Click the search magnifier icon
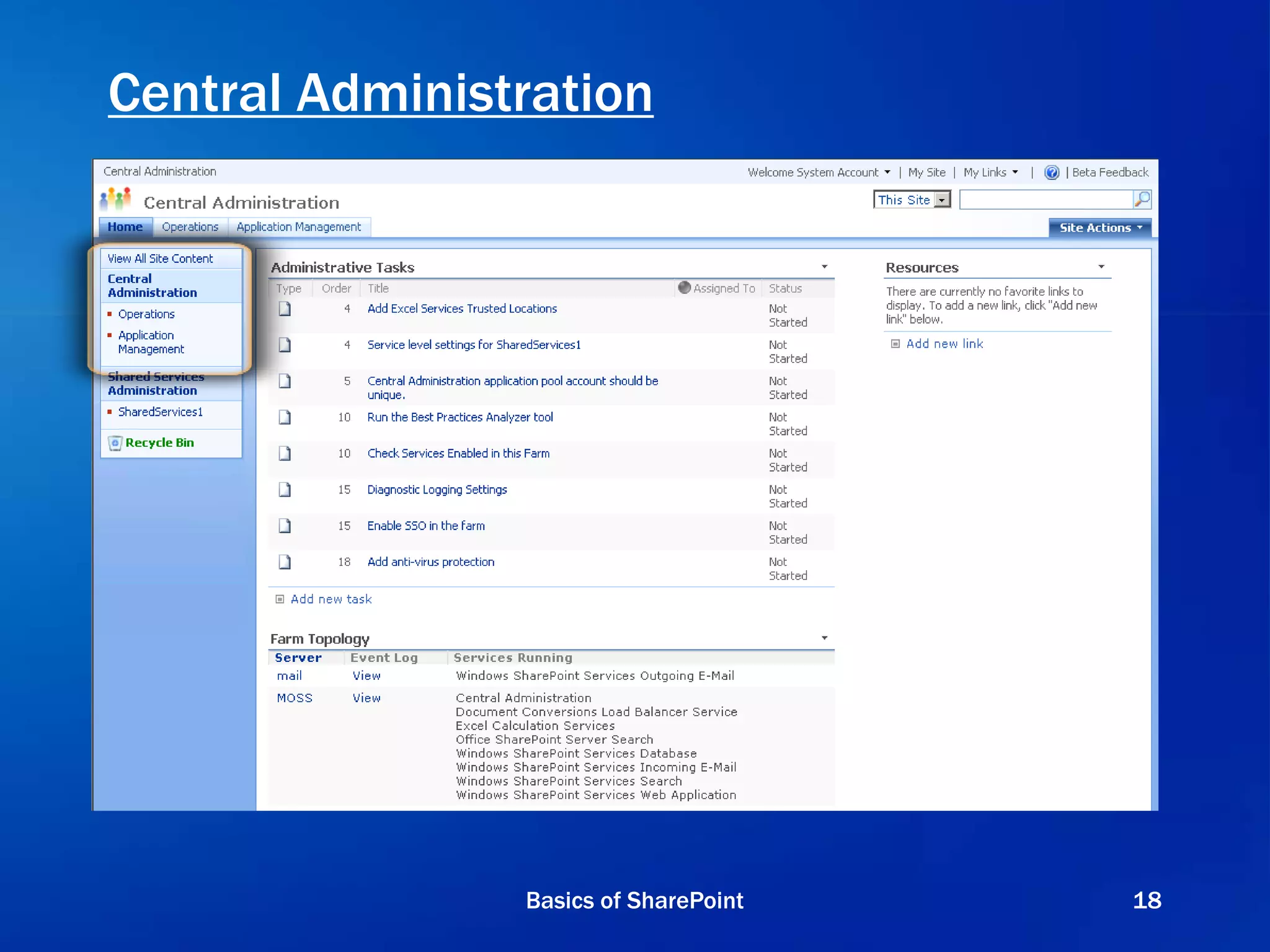This screenshot has height=952, width=1270. [x=1142, y=200]
